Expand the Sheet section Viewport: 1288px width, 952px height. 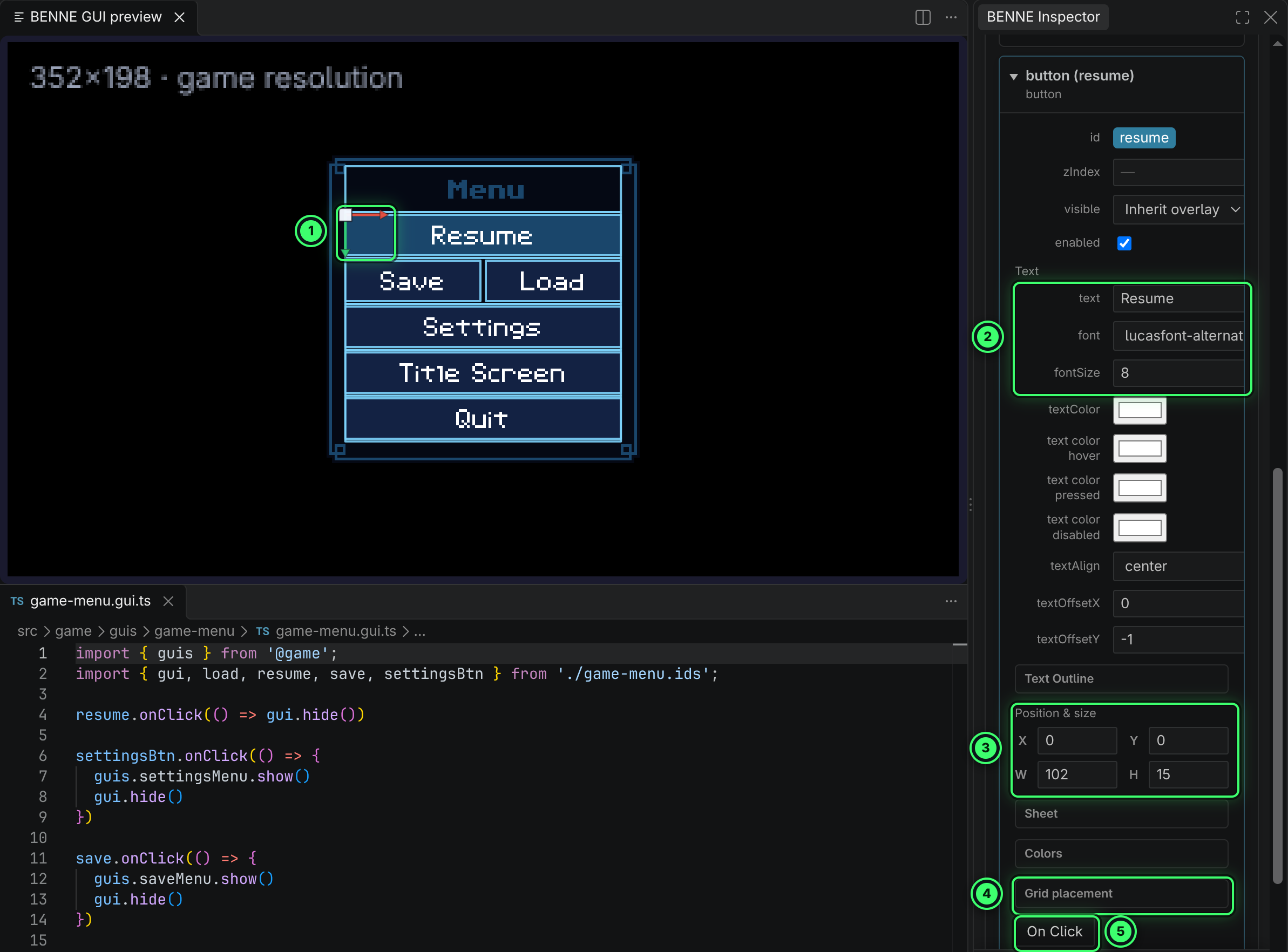pyautogui.click(x=1121, y=814)
